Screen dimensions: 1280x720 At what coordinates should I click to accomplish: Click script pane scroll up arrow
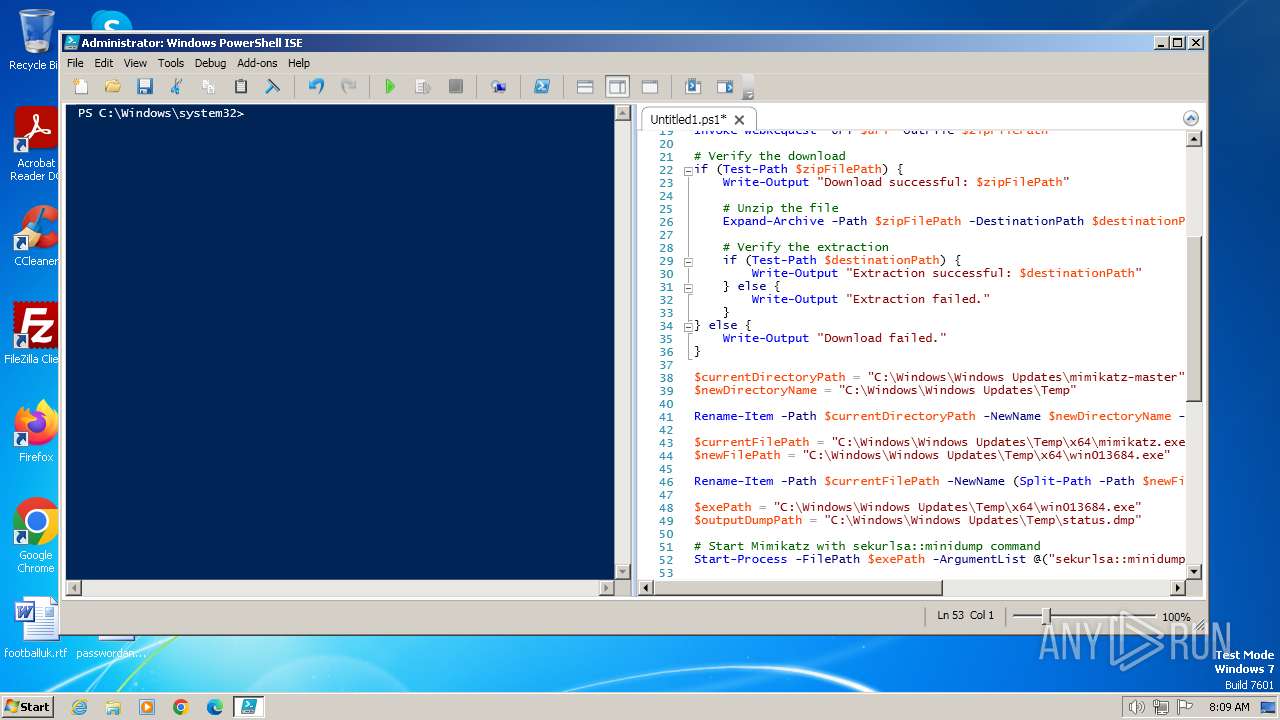pyautogui.click(x=1193, y=139)
